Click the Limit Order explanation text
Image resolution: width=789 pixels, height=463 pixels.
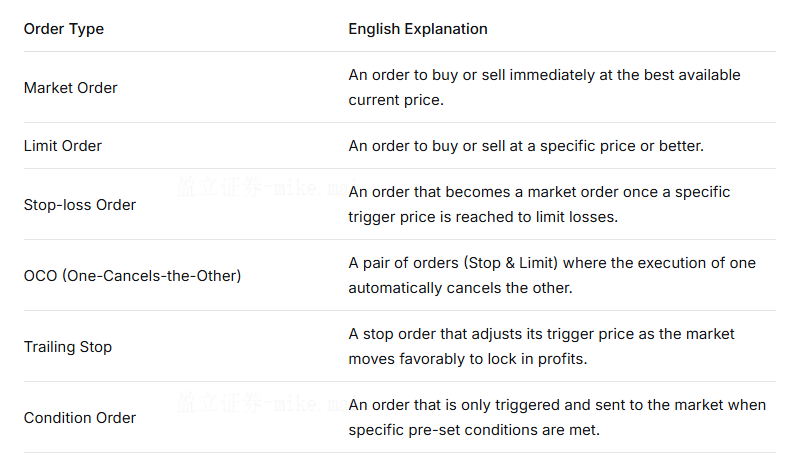pos(526,146)
